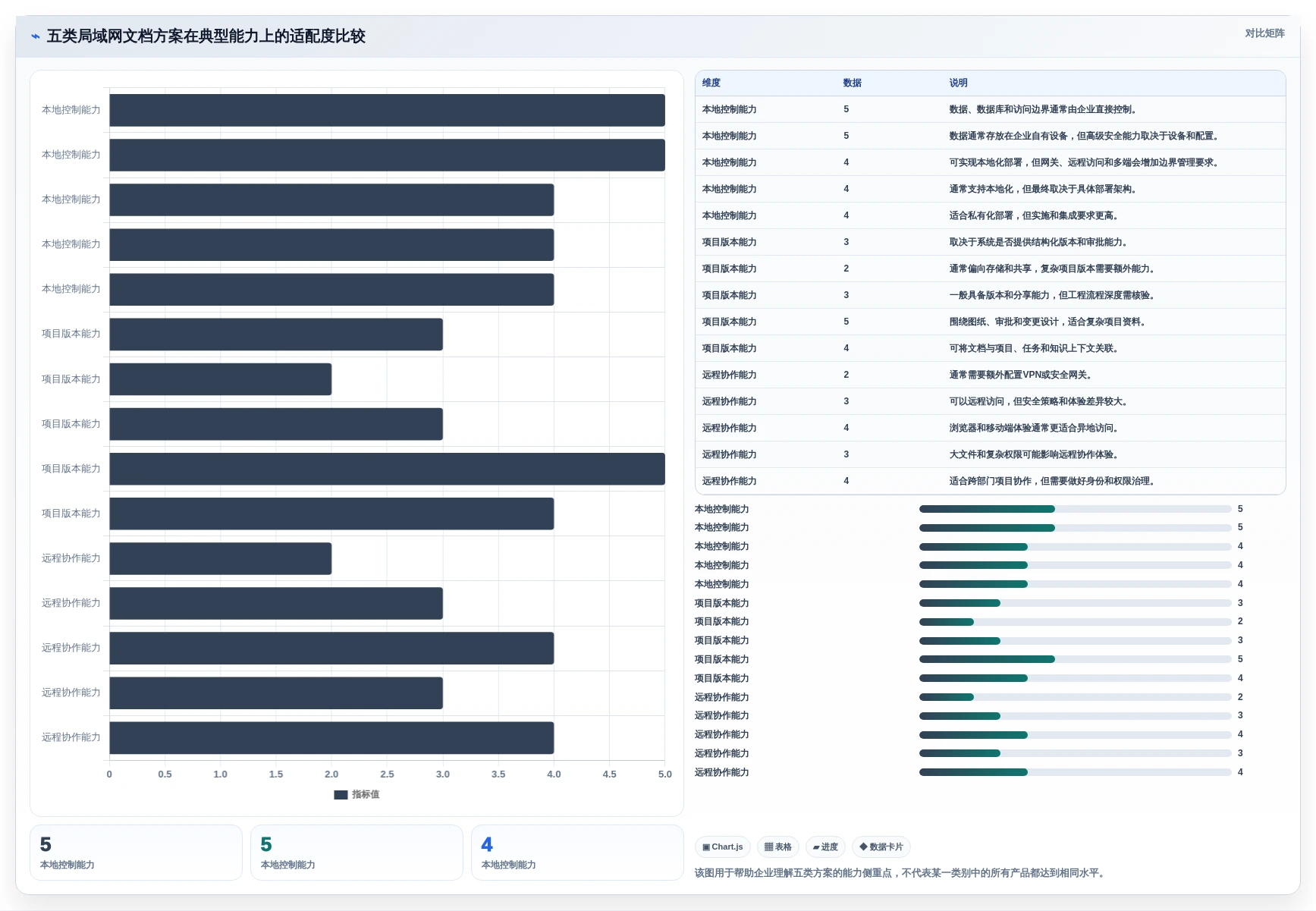Click the 3.5 tick on the chart axis

(498, 774)
